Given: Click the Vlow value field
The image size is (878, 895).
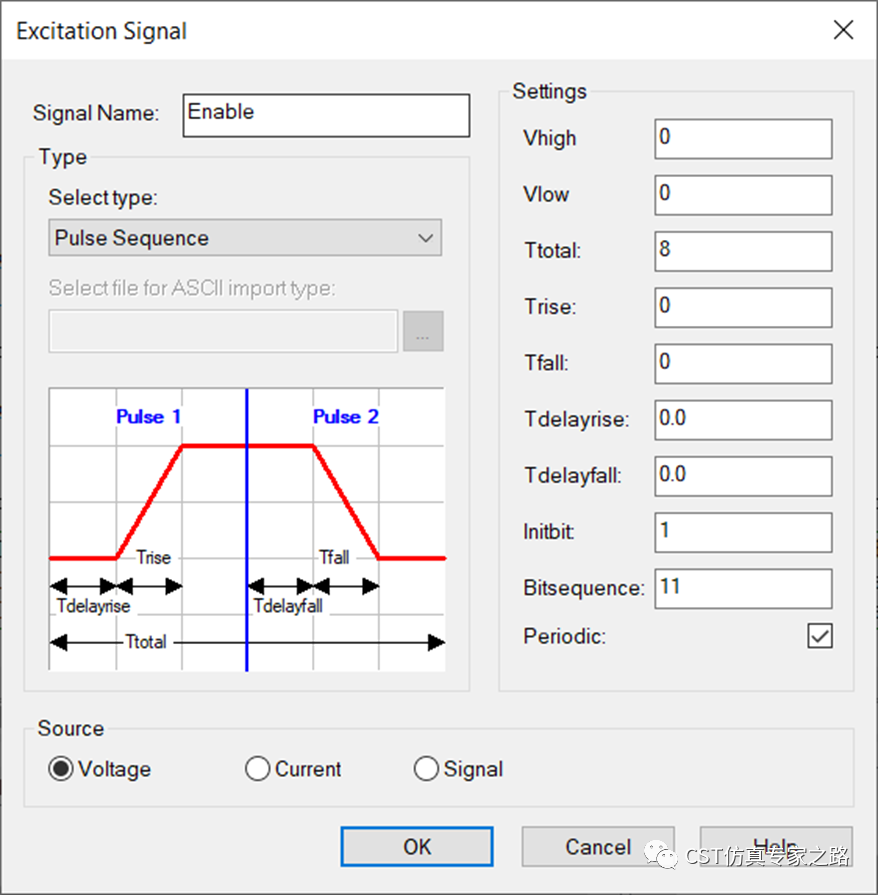Looking at the screenshot, I should [742, 194].
